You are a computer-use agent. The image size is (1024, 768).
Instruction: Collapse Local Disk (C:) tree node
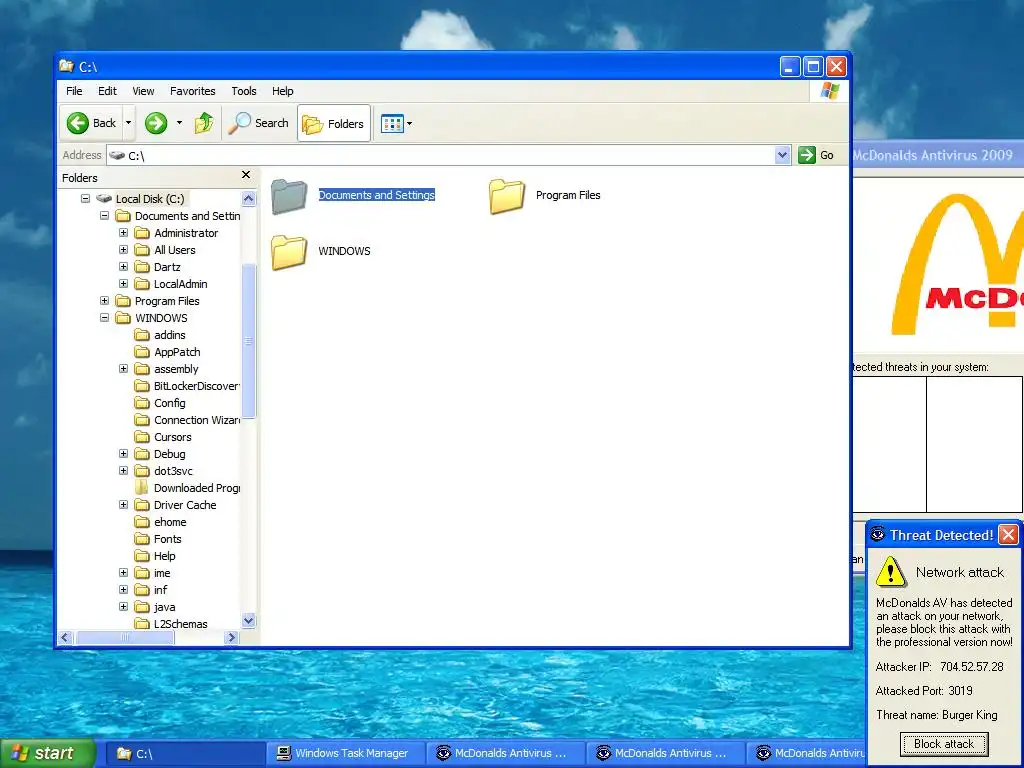click(x=86, y=199)
